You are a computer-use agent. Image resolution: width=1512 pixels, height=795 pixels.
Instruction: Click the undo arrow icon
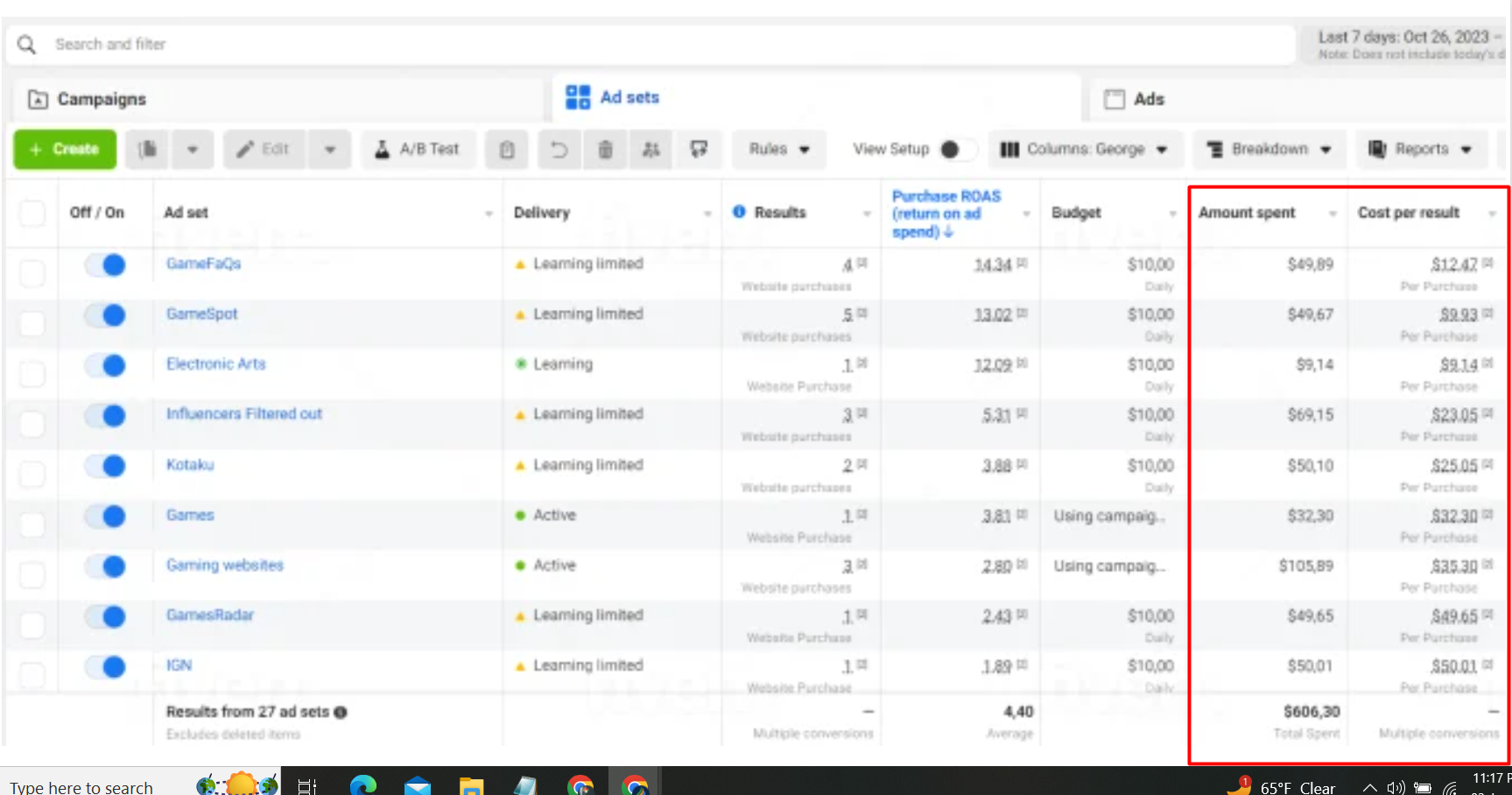click(x=559, y=150)
